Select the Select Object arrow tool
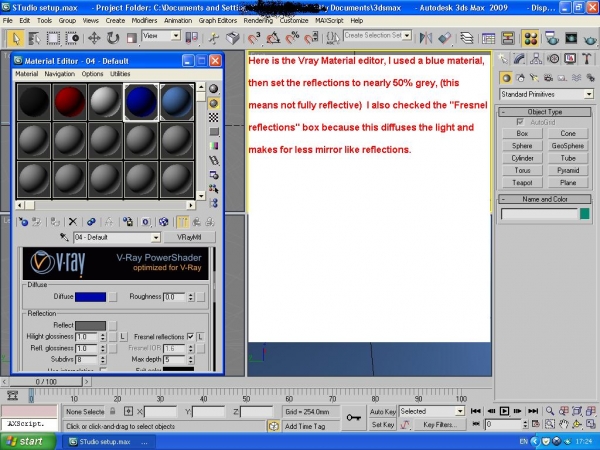The height and width of the screenshot is (450, 600). (16, 38)
